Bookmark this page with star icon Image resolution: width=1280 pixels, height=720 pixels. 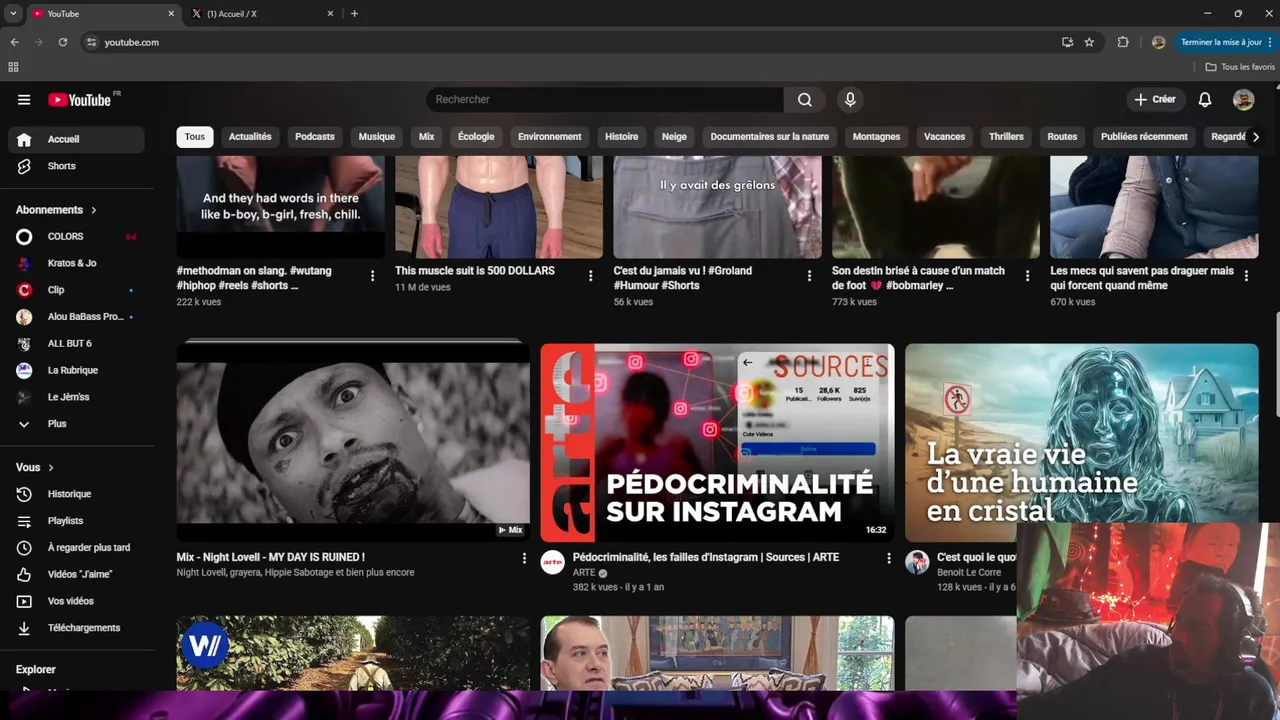[1089, 42]
